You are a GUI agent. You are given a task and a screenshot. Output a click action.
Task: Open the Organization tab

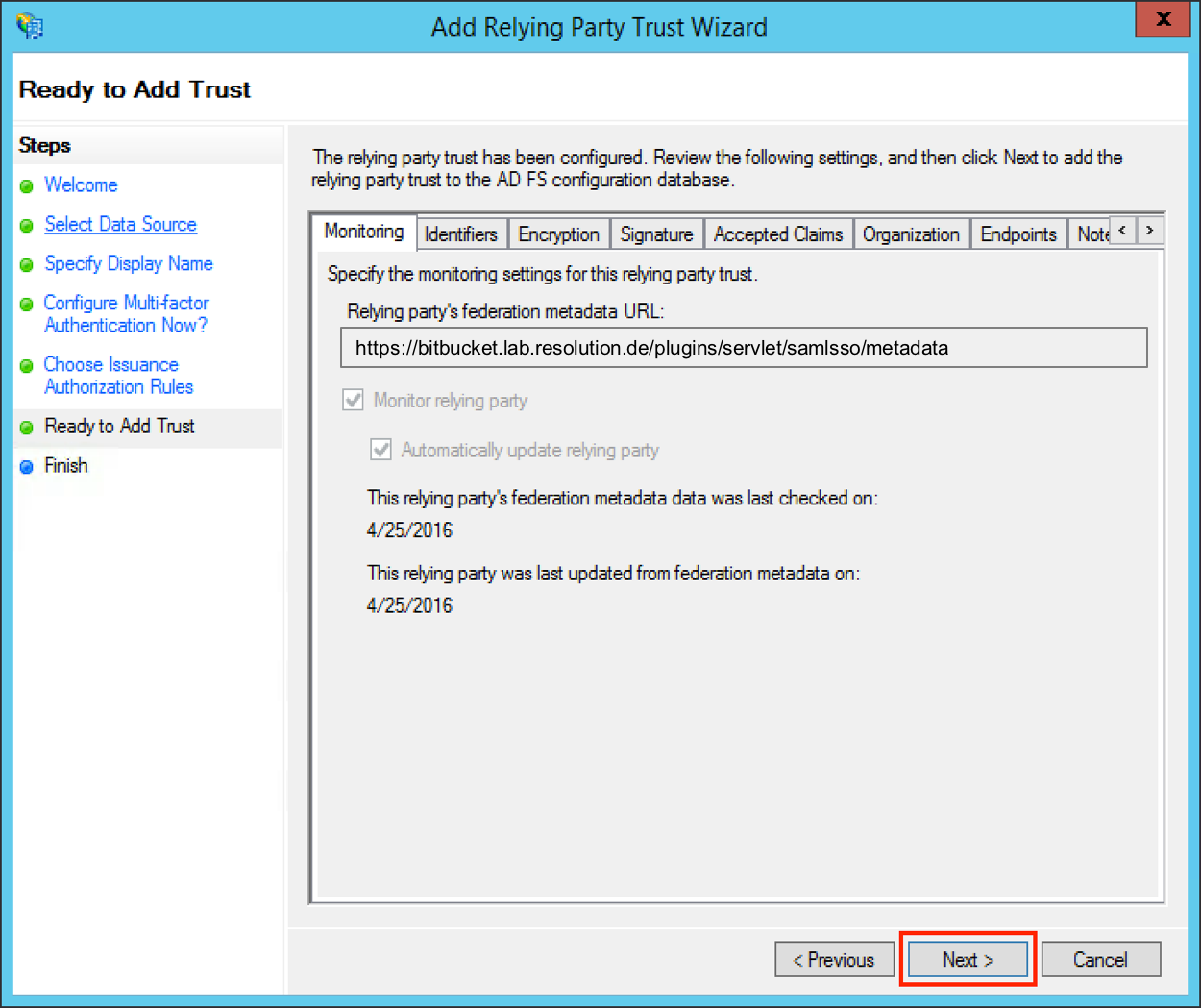(910, 234)
